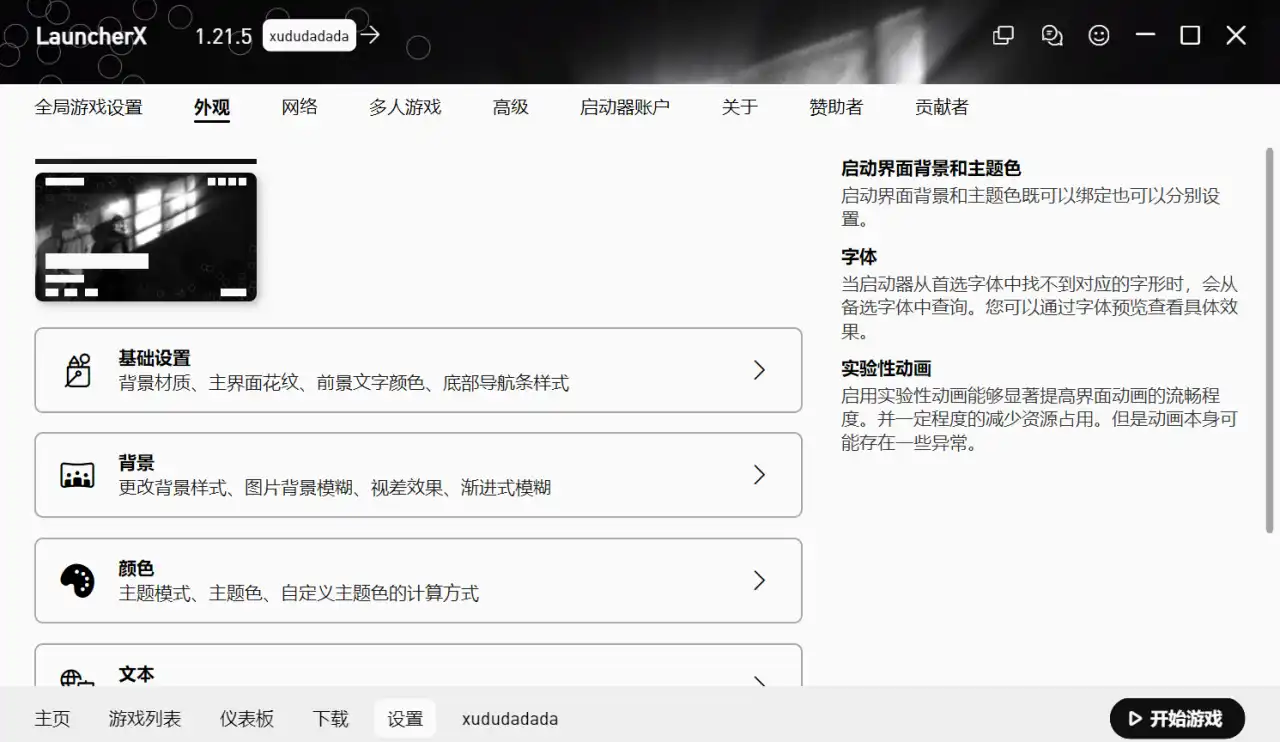Viewport: 1280px width, 742px height.
Task: Open xududadada in bottom navigation
Action: [x=510, y=718]
